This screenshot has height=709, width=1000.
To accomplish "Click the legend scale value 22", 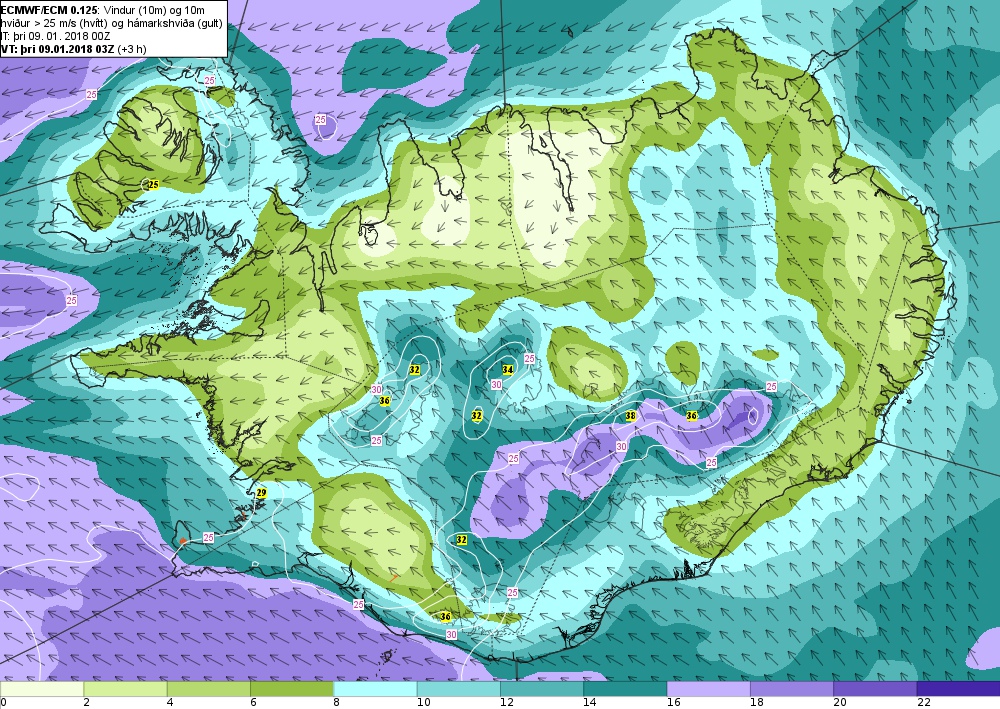I will click(923, 703).
